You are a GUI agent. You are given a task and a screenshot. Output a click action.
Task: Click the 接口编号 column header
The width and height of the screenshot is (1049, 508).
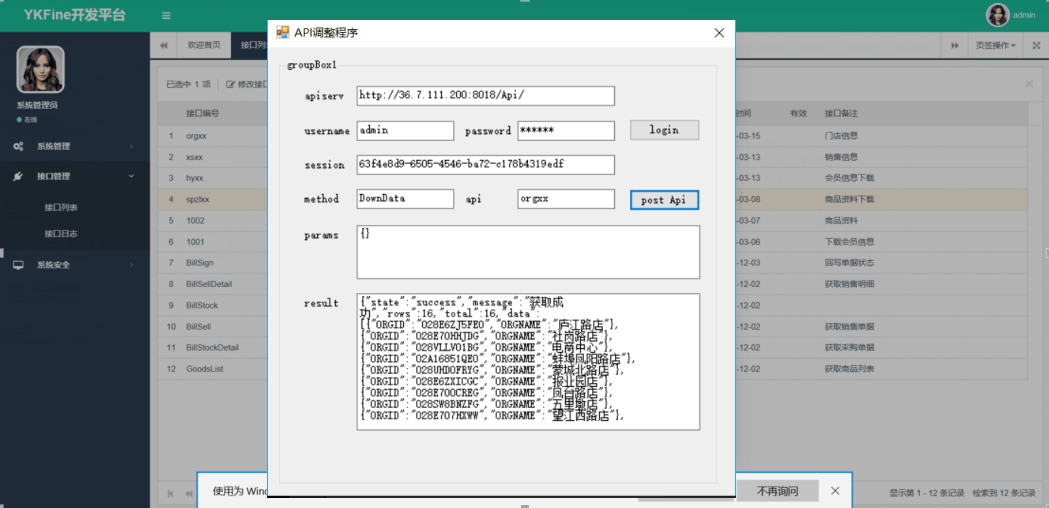tap(203, 114)
